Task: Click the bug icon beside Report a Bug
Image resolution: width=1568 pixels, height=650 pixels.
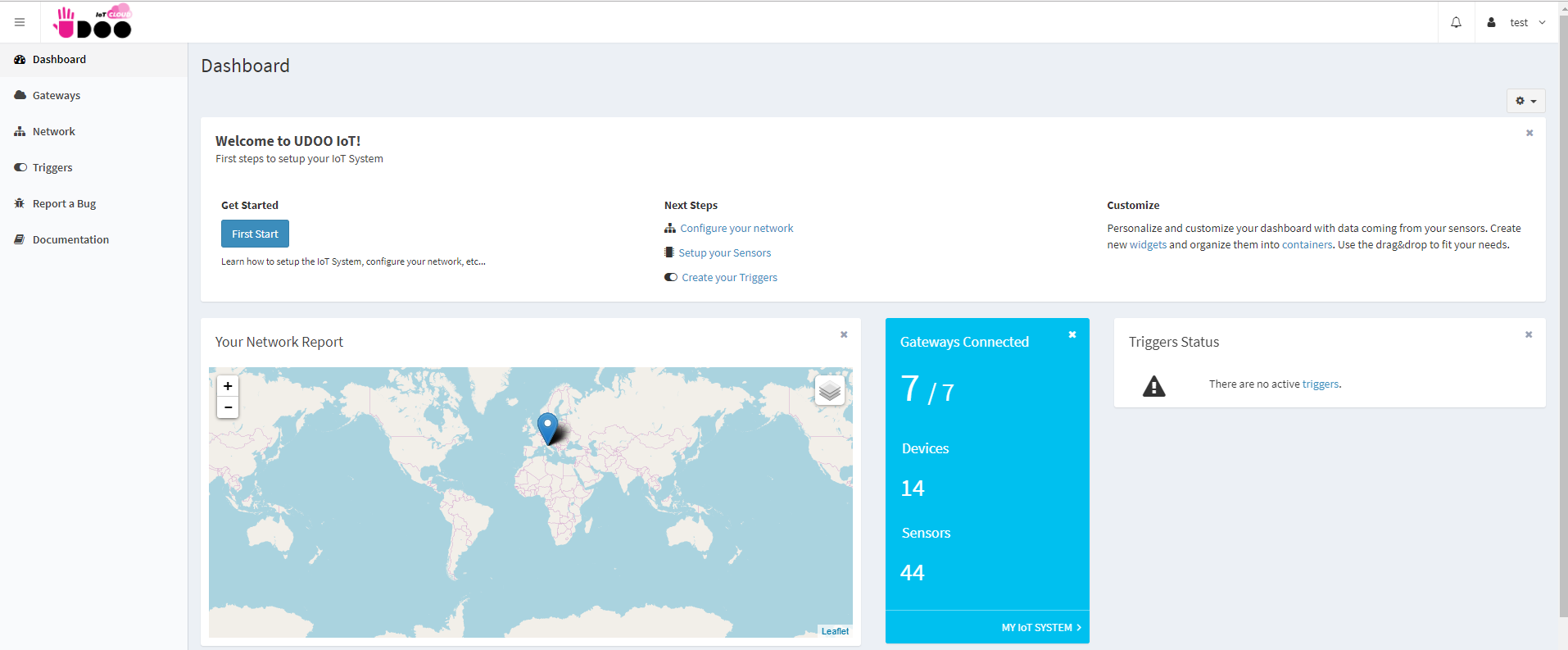Action: pyautogui.click(x=20, y=203)
